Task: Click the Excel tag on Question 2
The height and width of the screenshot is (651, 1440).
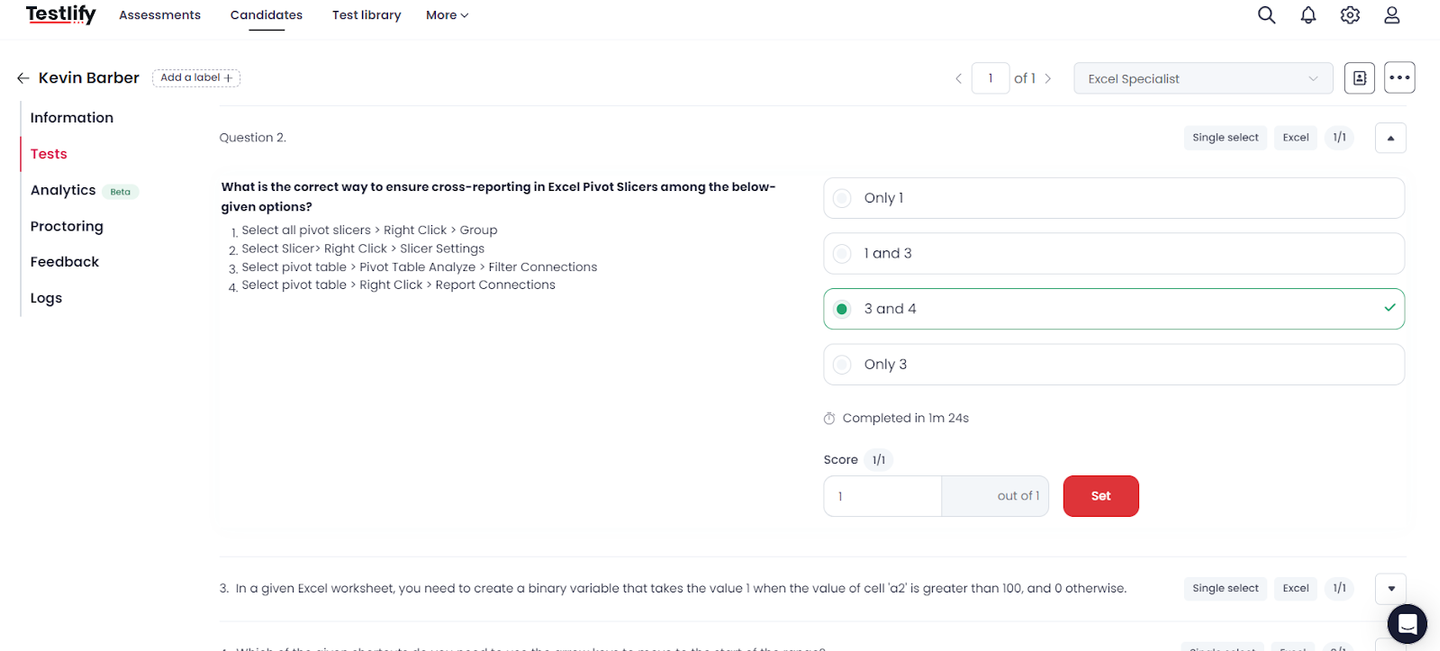Action: (x=1296, y=138)
